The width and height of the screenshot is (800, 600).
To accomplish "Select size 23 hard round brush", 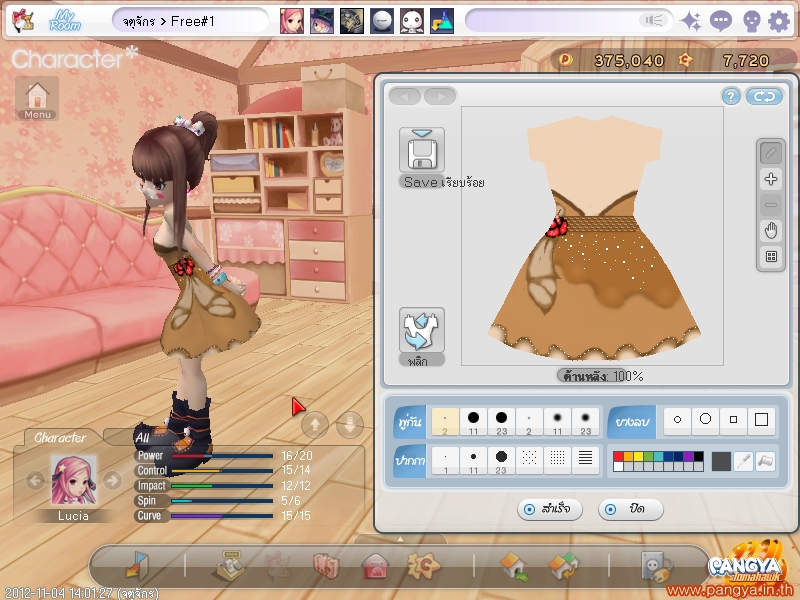I will pyautogui.click(x=502, y=421).
